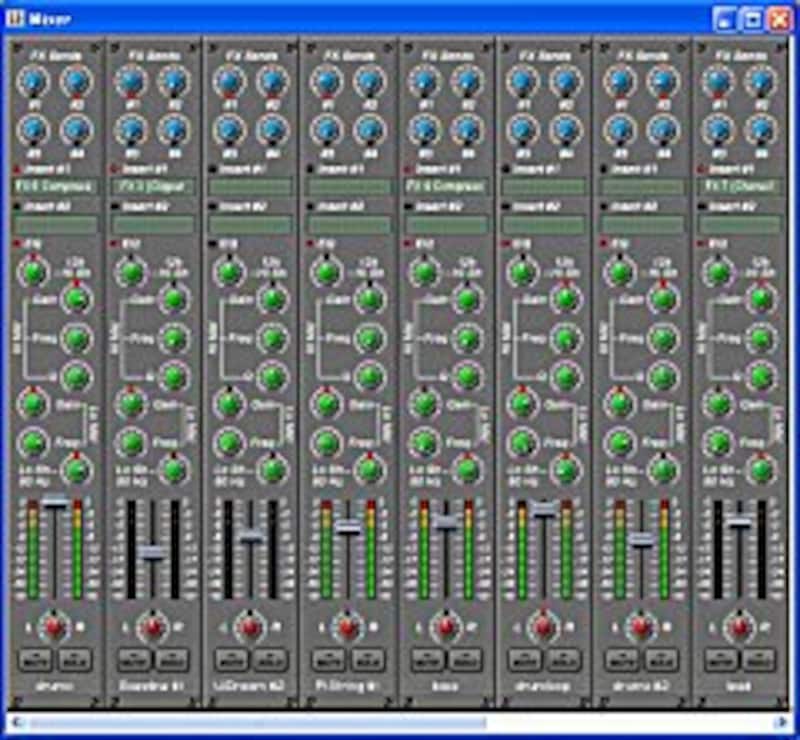Open Insert #1 effect slot on lead channel
The width and height of the screenshot is (800, 740).
(x=740, y=187)
